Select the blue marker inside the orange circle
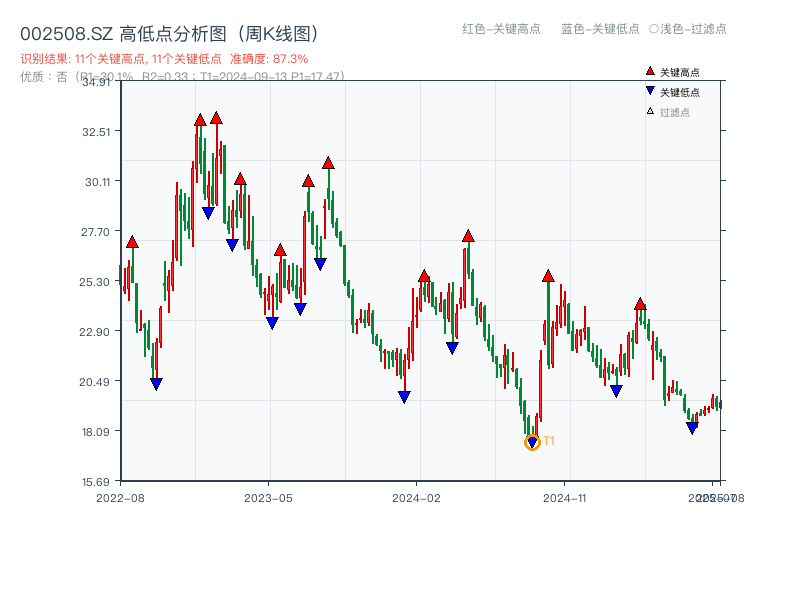The width and height of the screenshot is (800, 600). pyautogui.click(x=531, y=440)
